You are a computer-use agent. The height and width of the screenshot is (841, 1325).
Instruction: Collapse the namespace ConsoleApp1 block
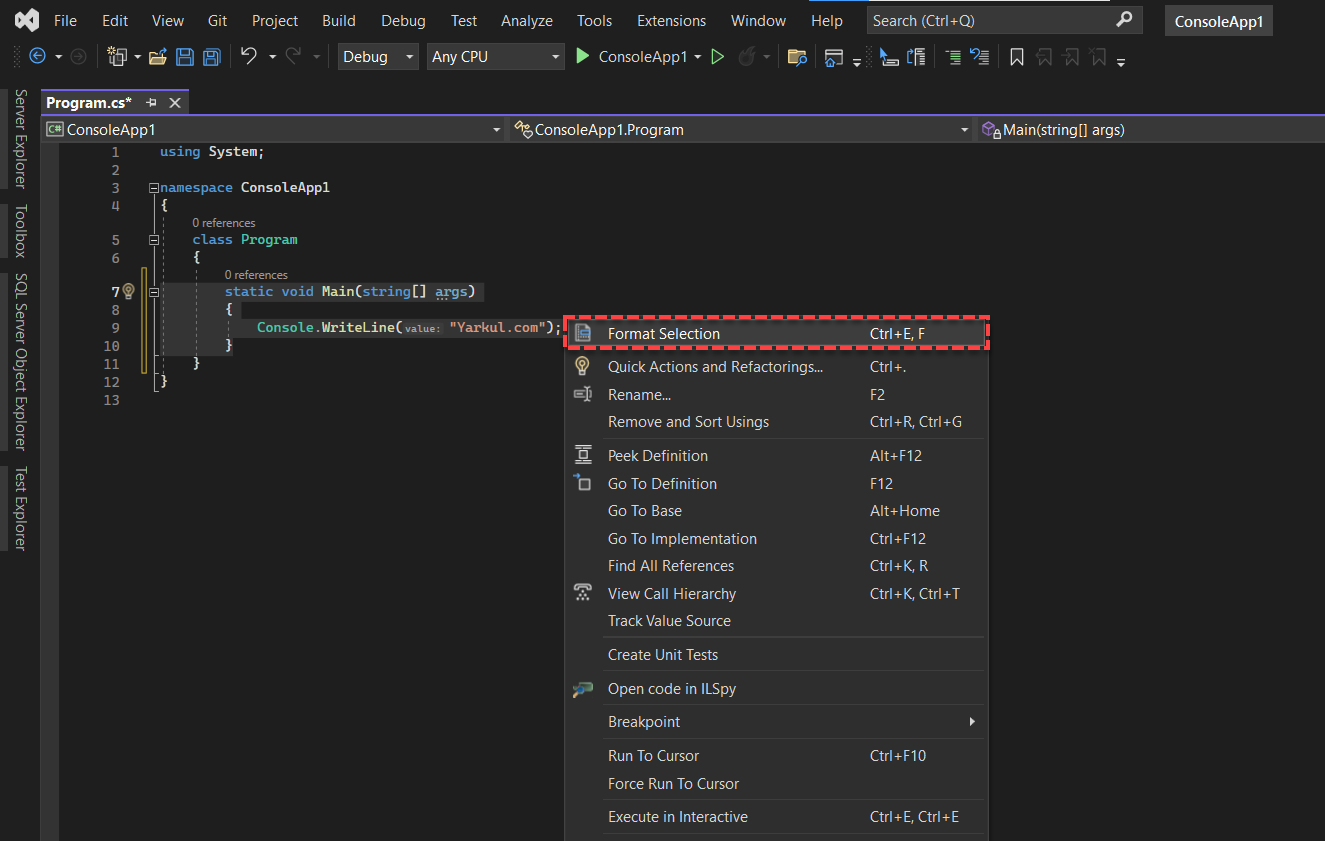click(x=153, y=188)
